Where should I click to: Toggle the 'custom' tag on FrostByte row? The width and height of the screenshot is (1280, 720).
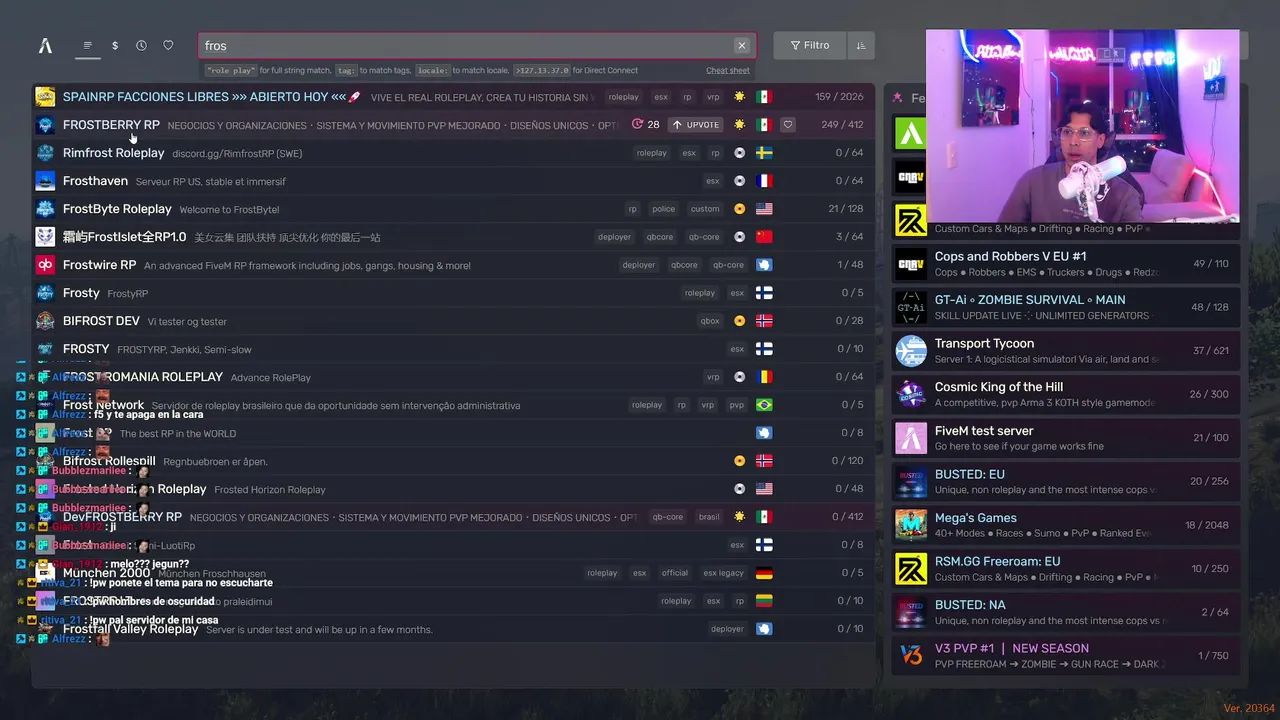point(705,209)
